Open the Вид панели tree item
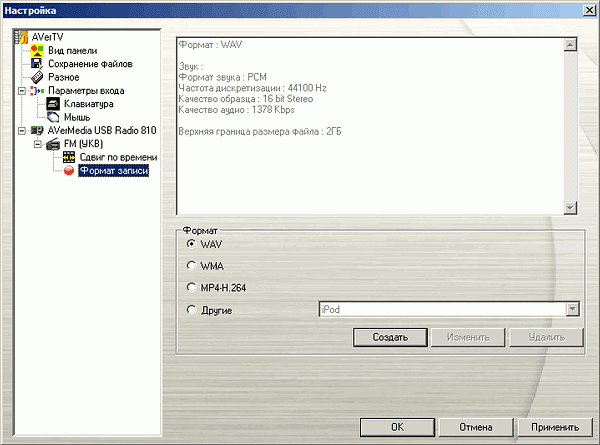Image resolution: width=600 pixels, height=445 pixels. 72,51
